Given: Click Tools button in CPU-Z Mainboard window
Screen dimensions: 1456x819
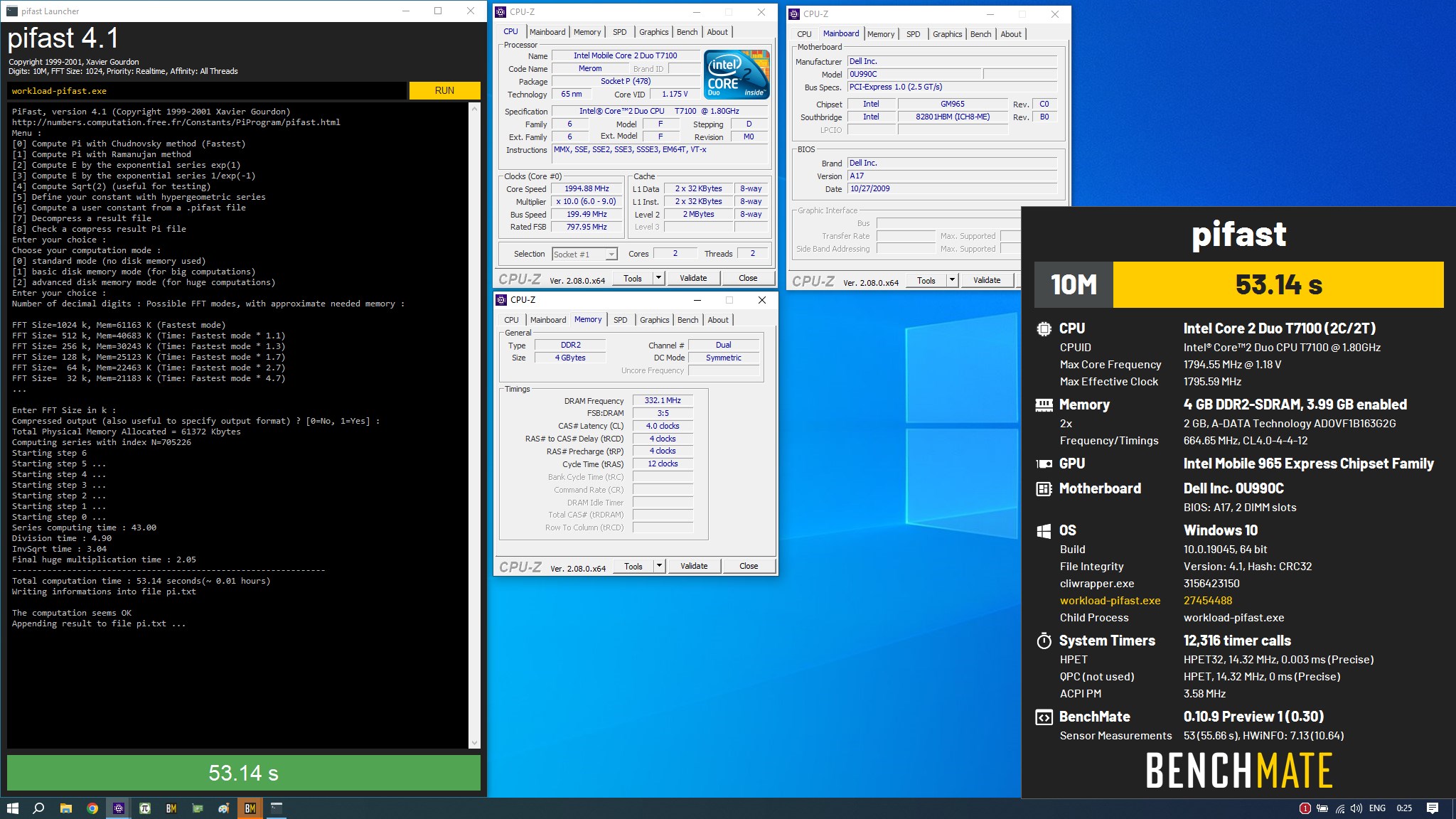Looking at the screenshot, I should [x=926, y=280].
